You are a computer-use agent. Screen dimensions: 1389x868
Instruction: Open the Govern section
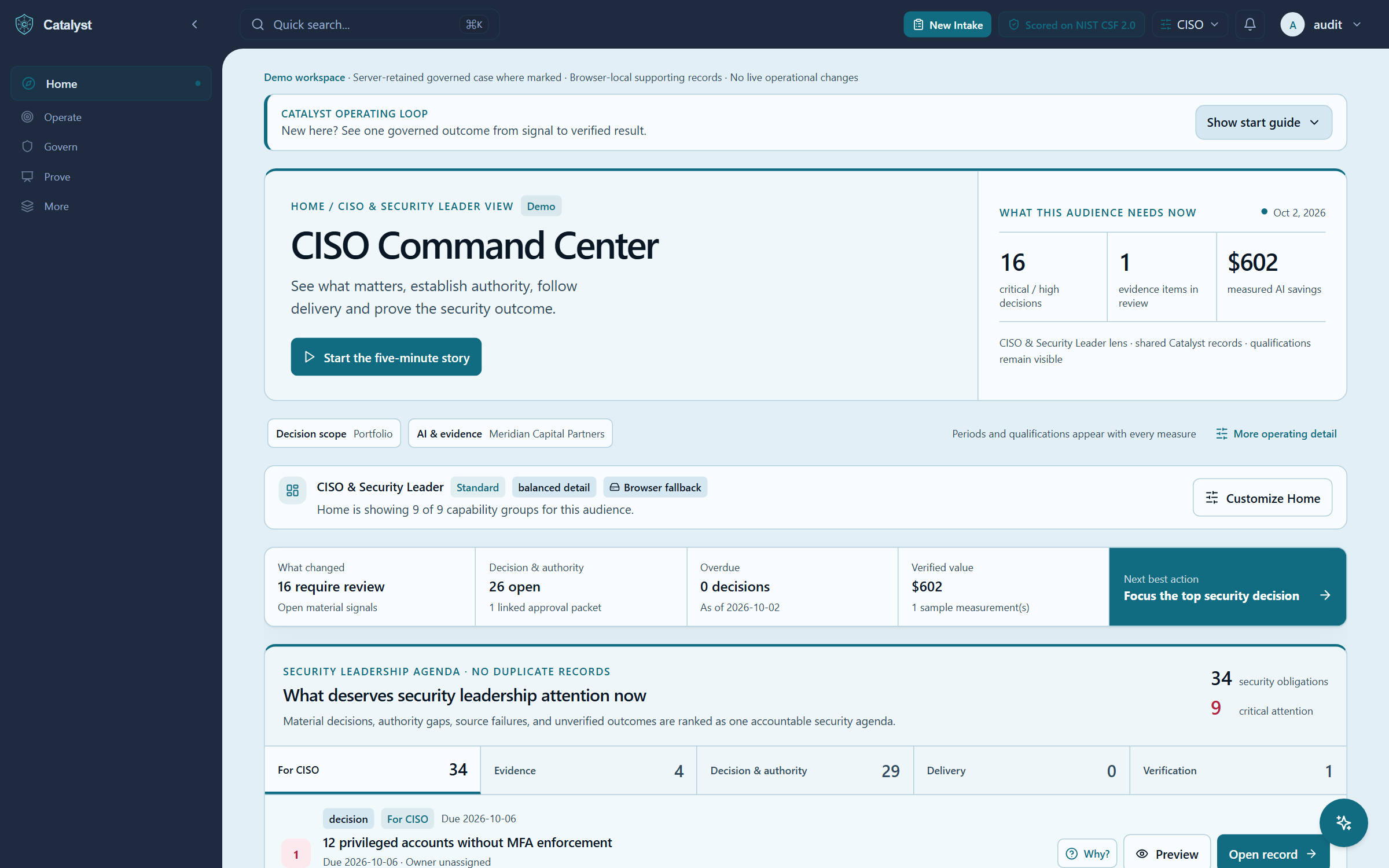111,146
